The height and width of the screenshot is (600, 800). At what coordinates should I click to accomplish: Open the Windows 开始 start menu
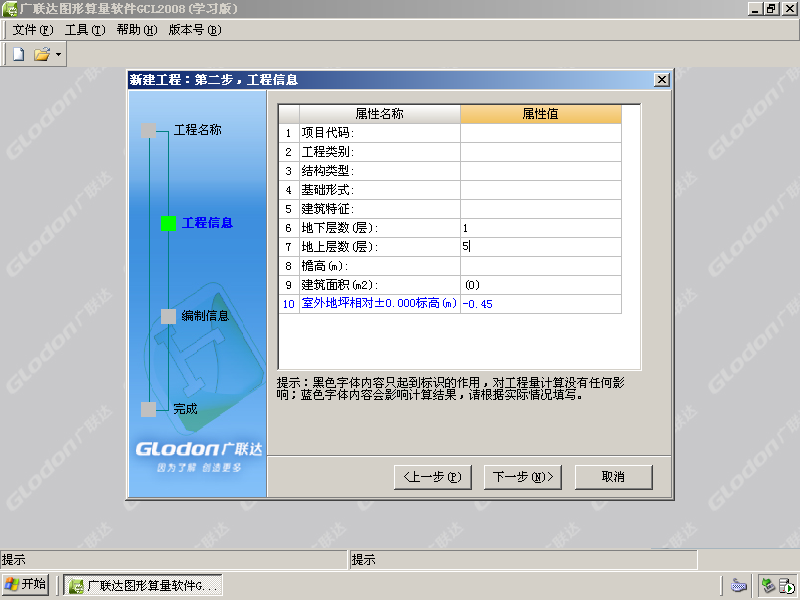coord(25,585)
